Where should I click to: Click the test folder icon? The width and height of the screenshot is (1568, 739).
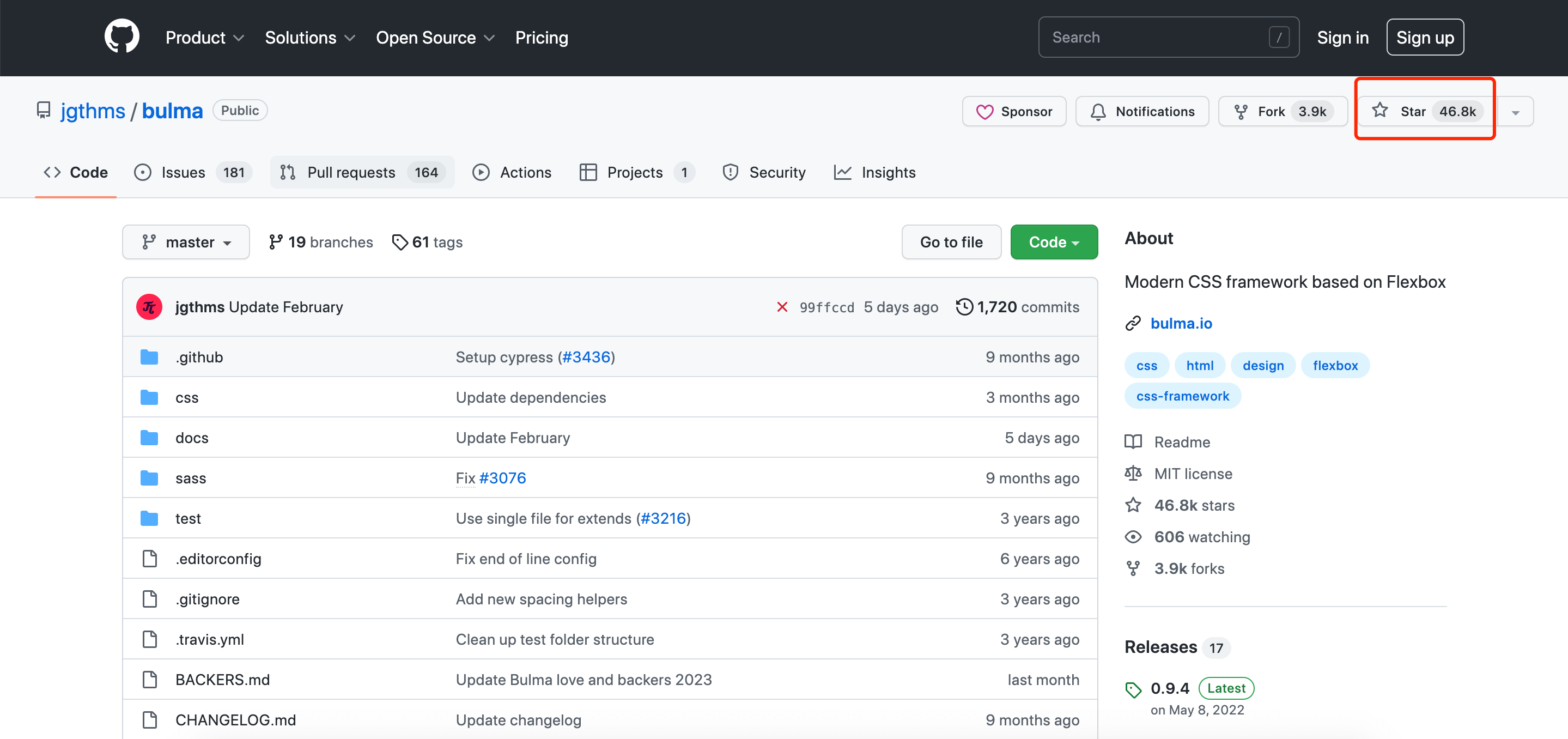point(149,518)
